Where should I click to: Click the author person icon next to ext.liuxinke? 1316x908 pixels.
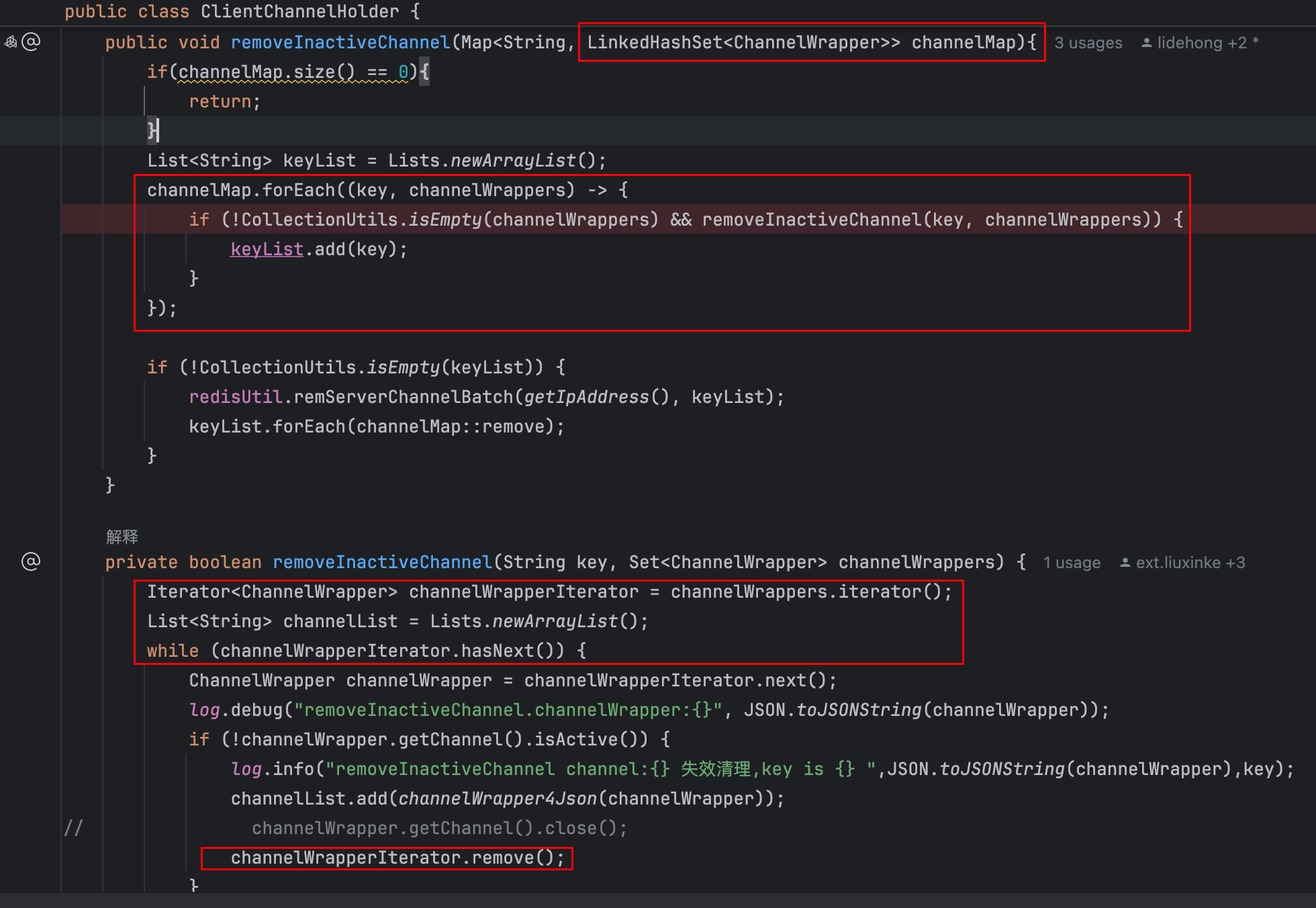click(x=1125, y=563)
